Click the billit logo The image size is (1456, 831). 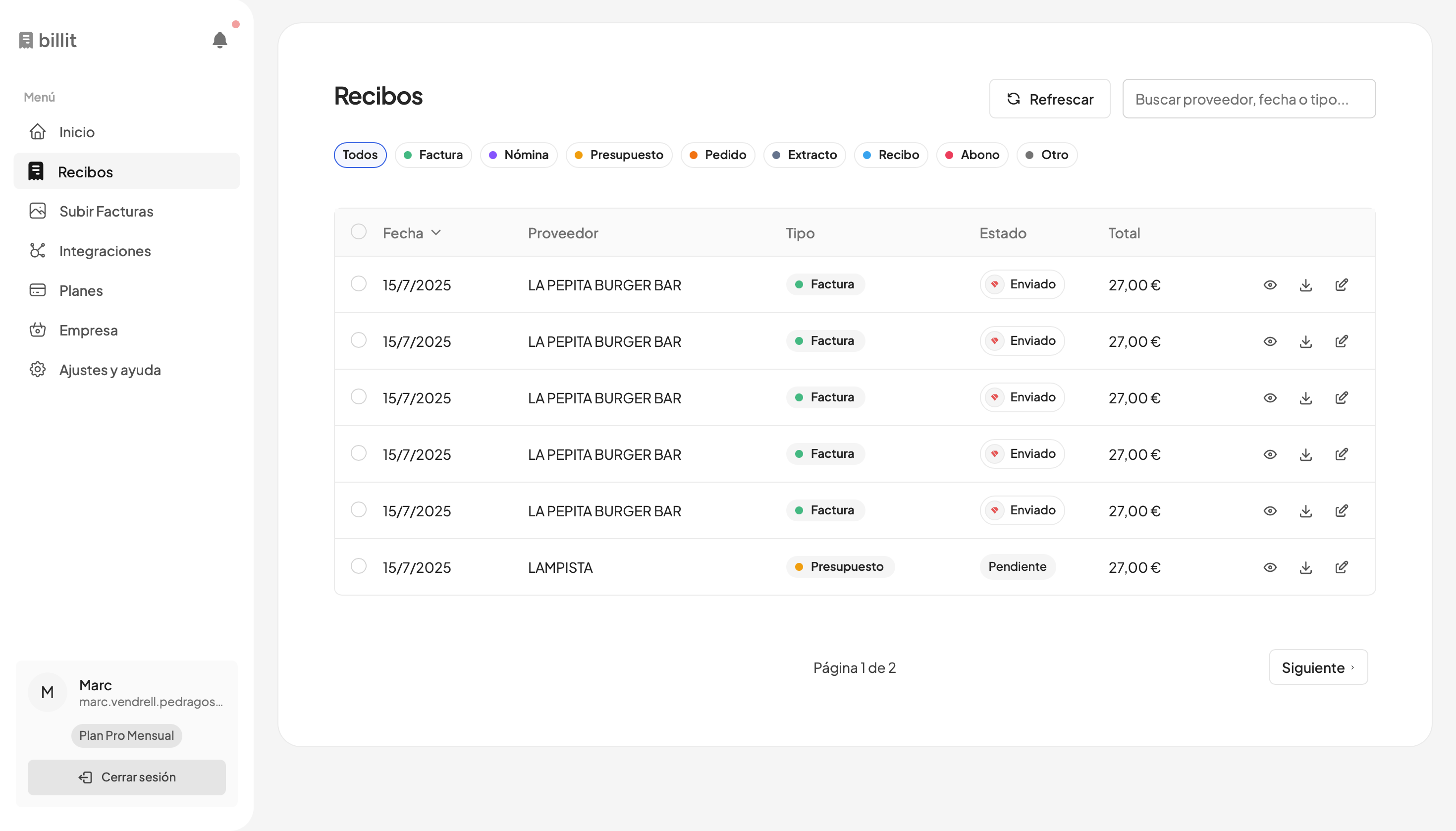click(48, 41)
